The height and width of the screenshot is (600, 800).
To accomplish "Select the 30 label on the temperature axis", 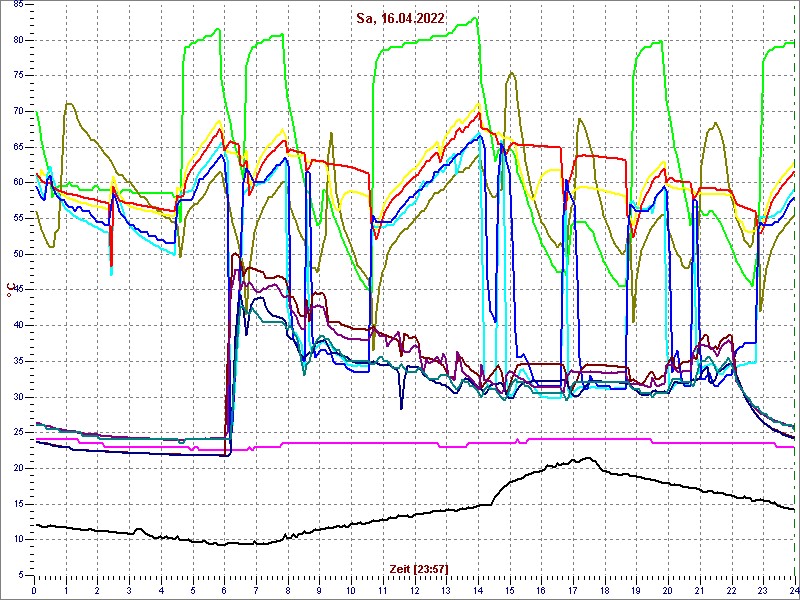I will pyautogui.click(x=18, y=397).
